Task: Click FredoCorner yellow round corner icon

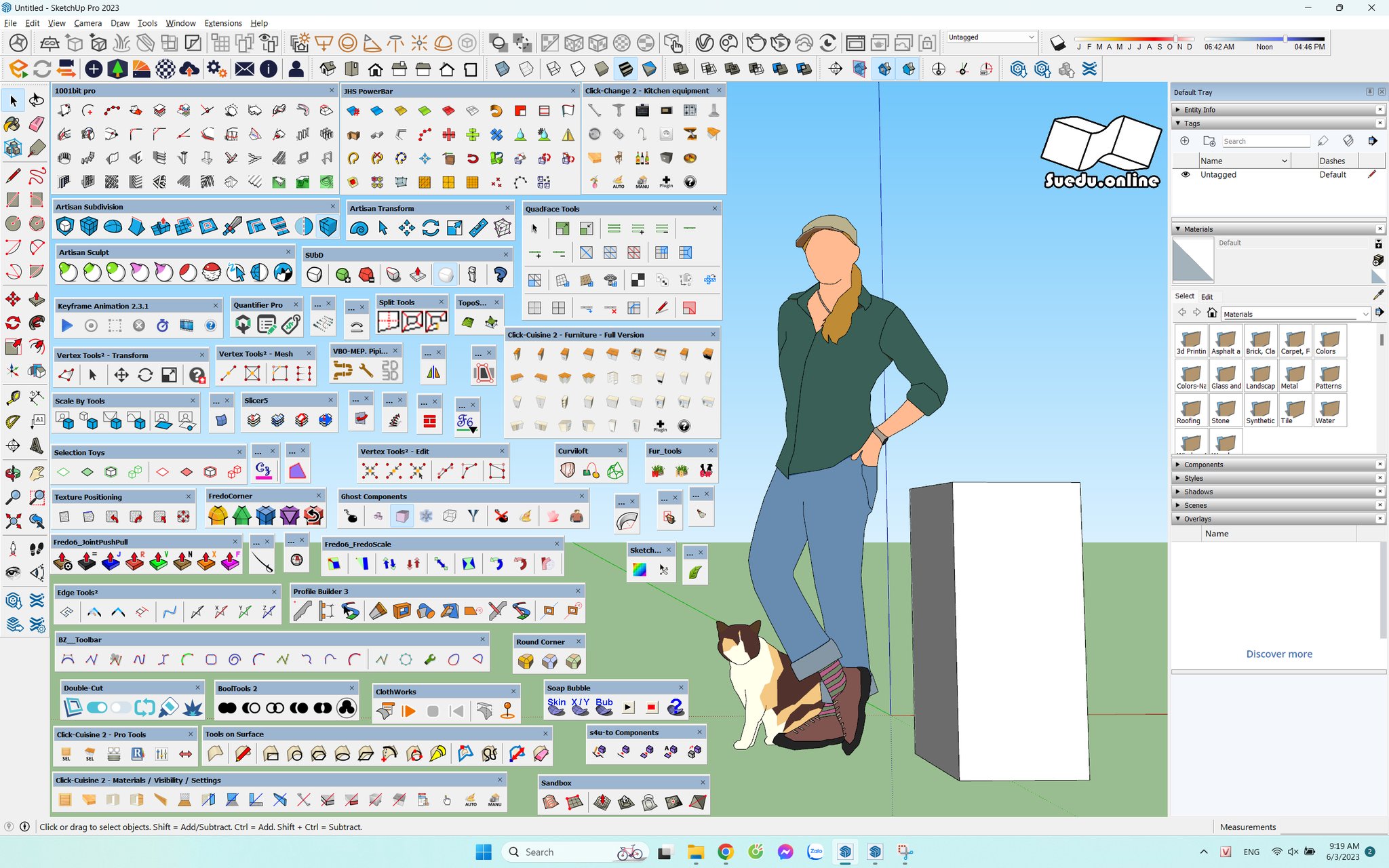Action: (218, 516)
